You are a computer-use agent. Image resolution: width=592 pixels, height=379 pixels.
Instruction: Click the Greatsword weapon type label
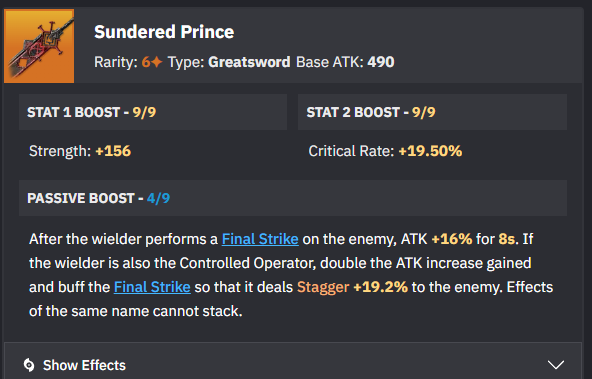point(249,62)
